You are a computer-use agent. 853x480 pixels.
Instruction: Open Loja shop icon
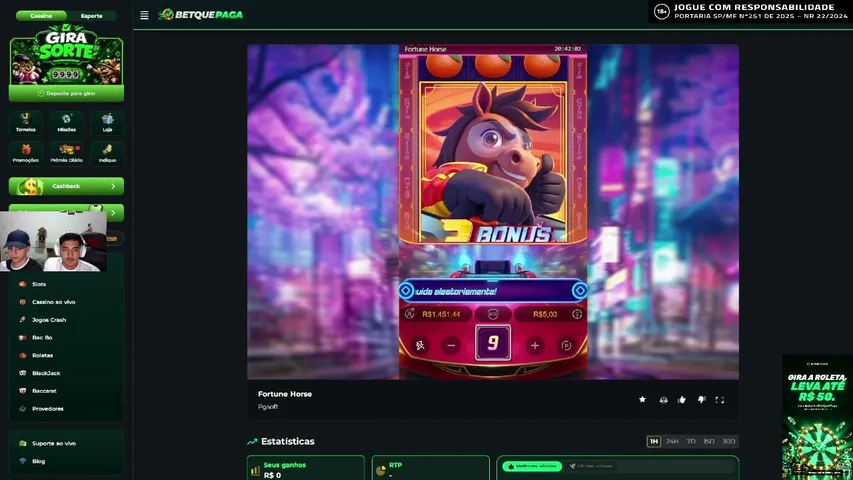pos(107,122)
